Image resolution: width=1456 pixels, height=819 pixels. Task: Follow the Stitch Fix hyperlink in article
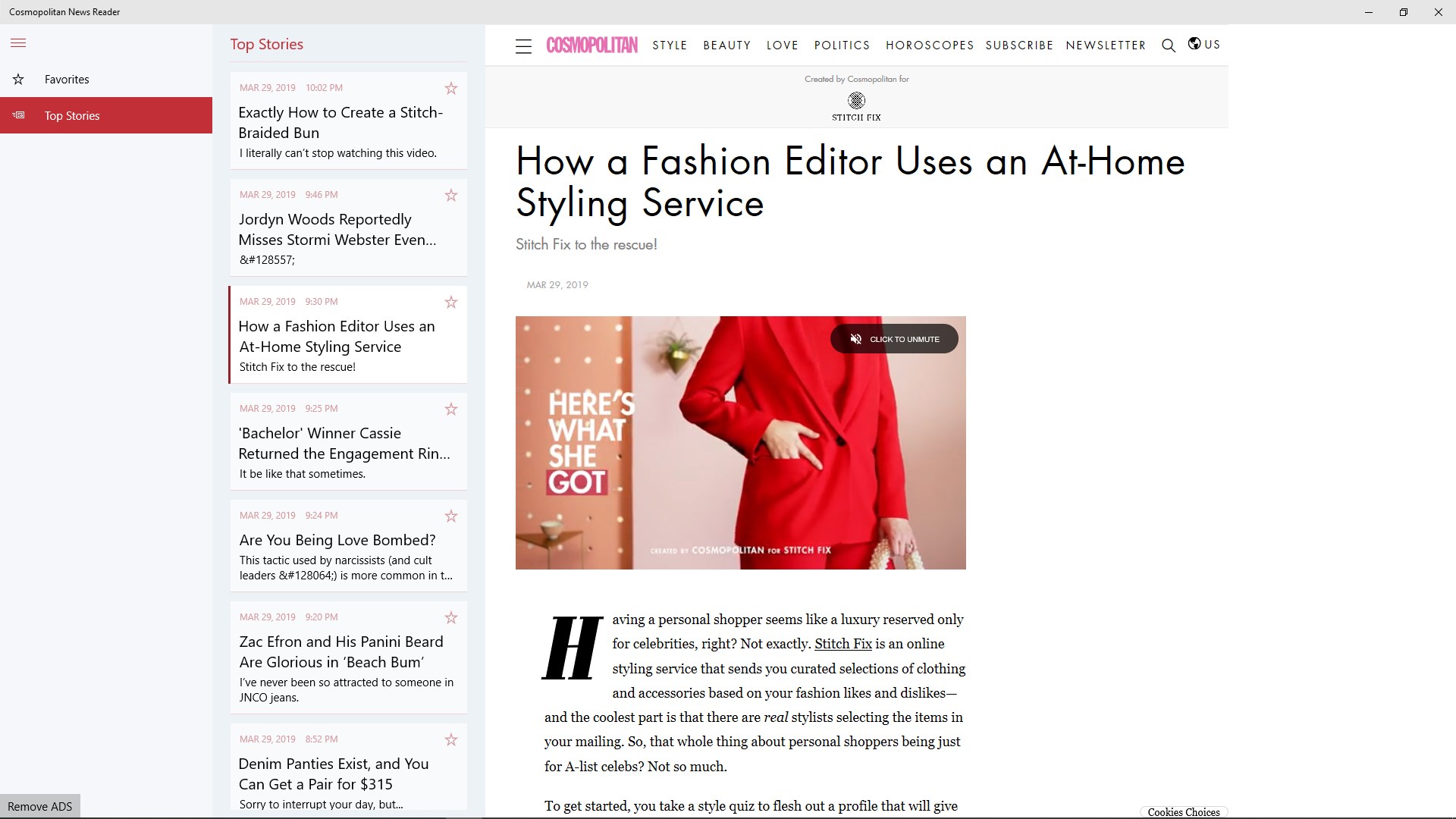pos(843,644)
